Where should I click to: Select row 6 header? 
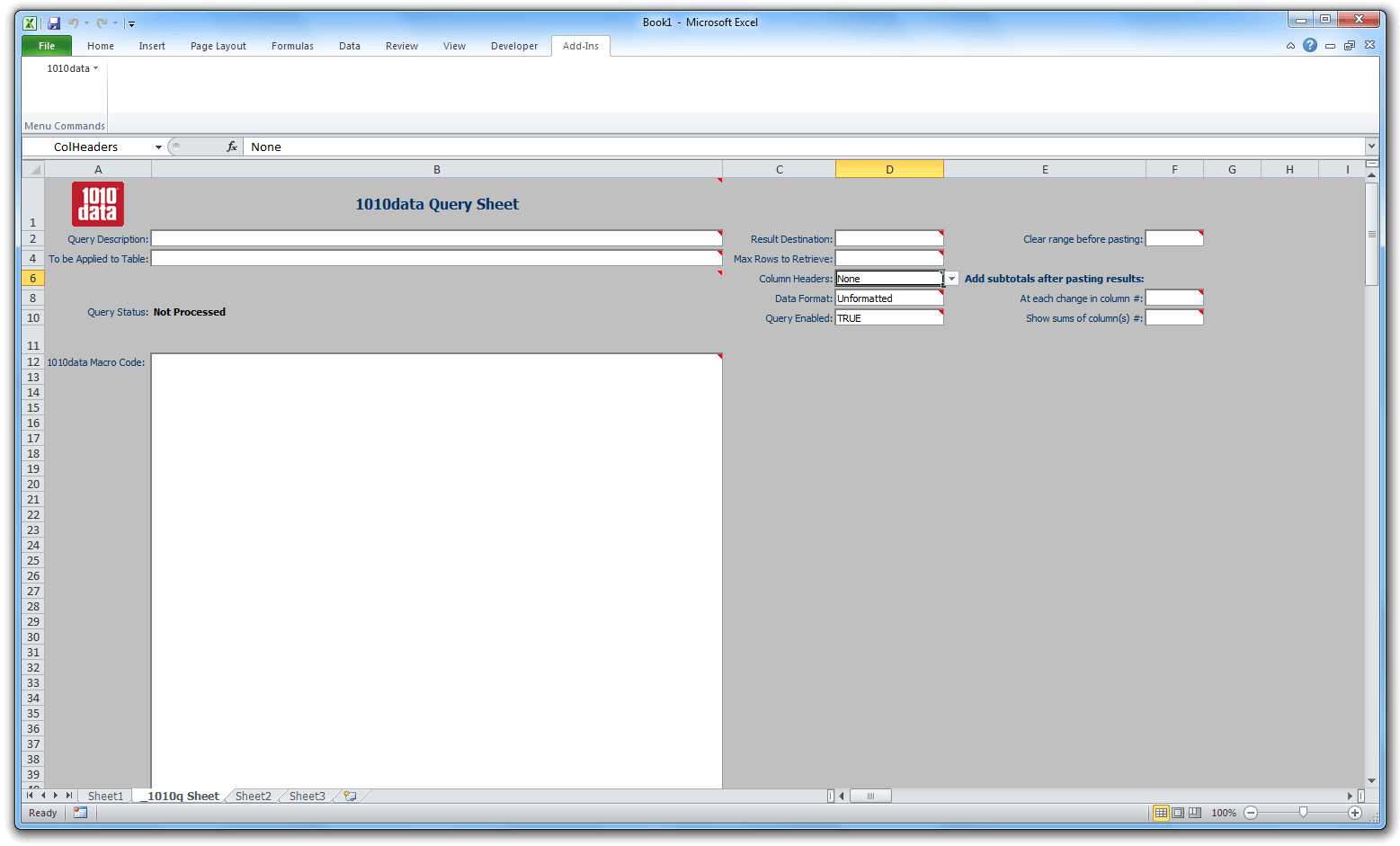pos(33,279)
